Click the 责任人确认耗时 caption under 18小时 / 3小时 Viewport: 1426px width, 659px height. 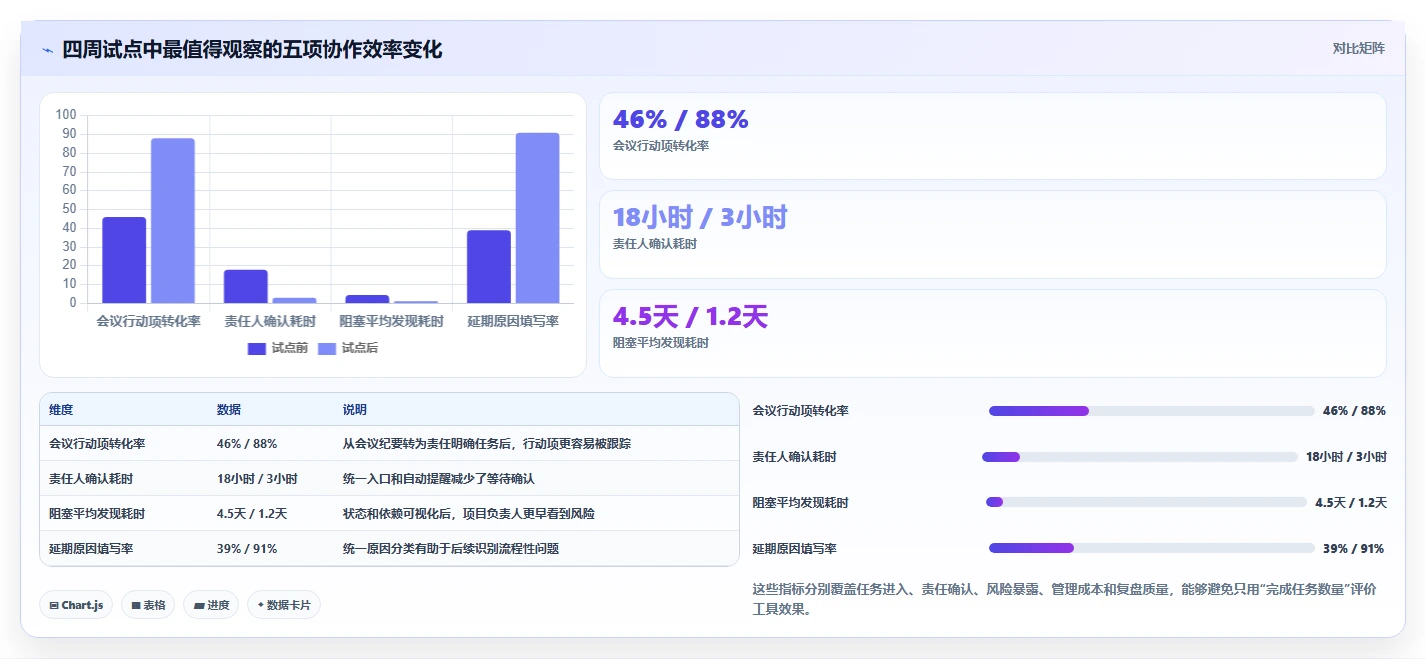click(x=655, y=244)
